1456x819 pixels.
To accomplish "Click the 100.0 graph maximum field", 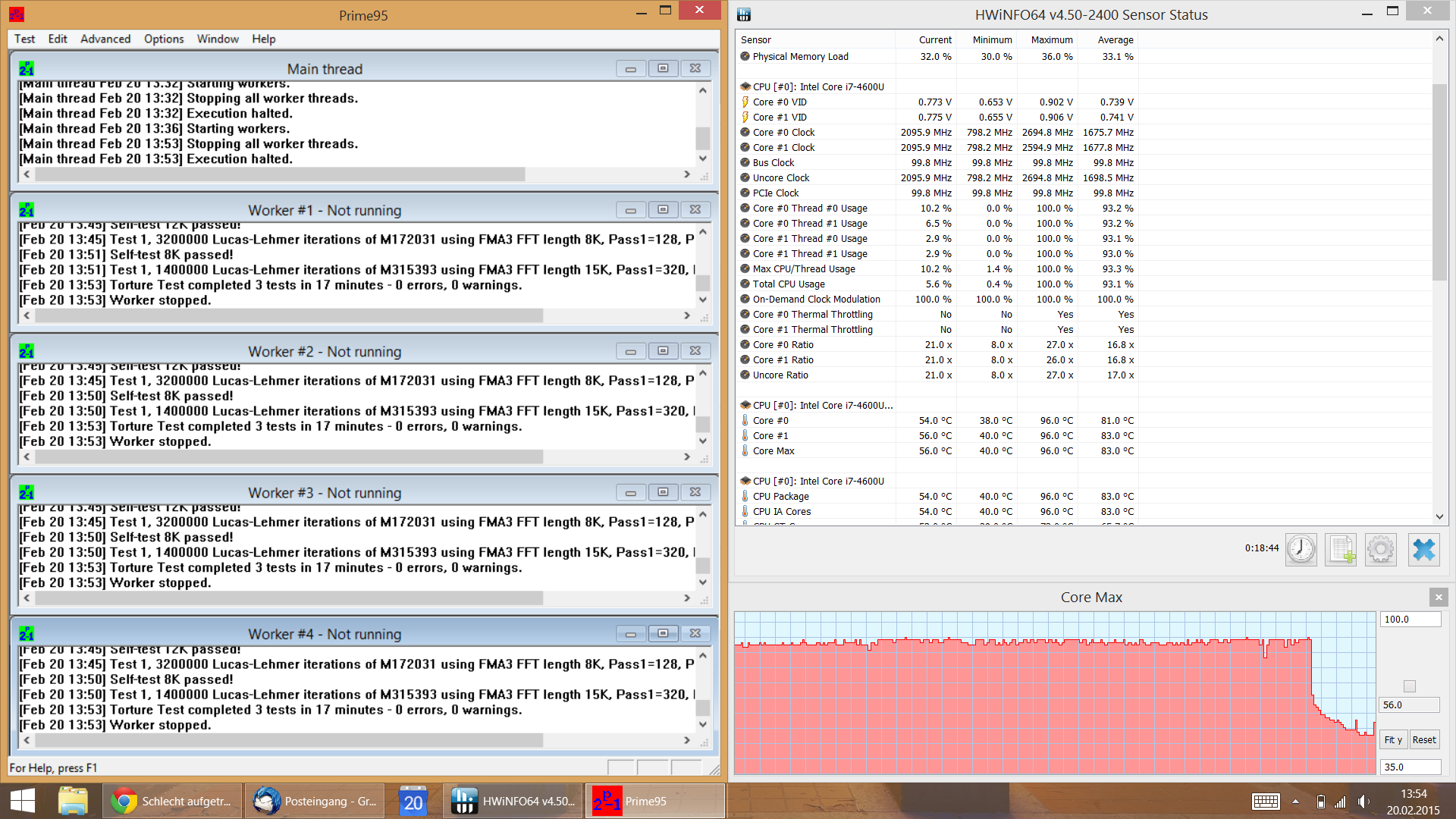I will (x=1410, y=620).
